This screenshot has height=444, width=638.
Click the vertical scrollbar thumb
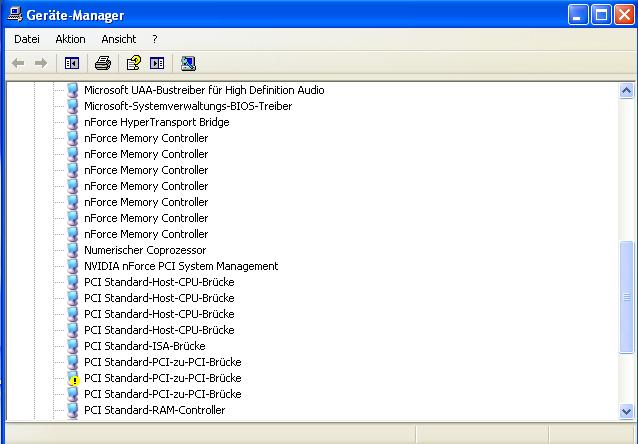pos(626,297)
